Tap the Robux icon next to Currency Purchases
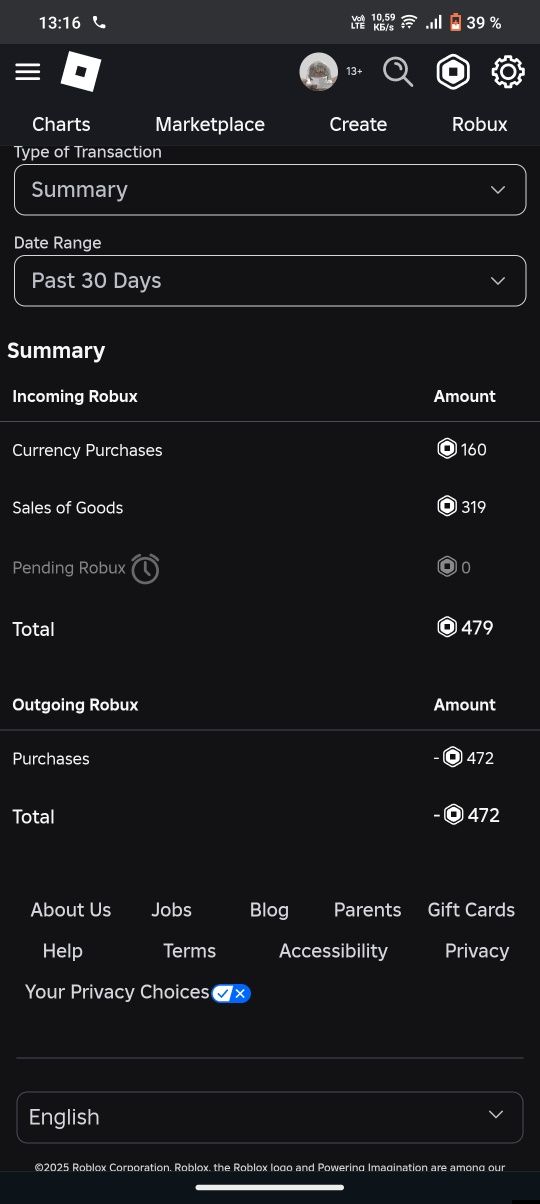This screenshot has width=540, height=1204. click(x=447, y=449)
